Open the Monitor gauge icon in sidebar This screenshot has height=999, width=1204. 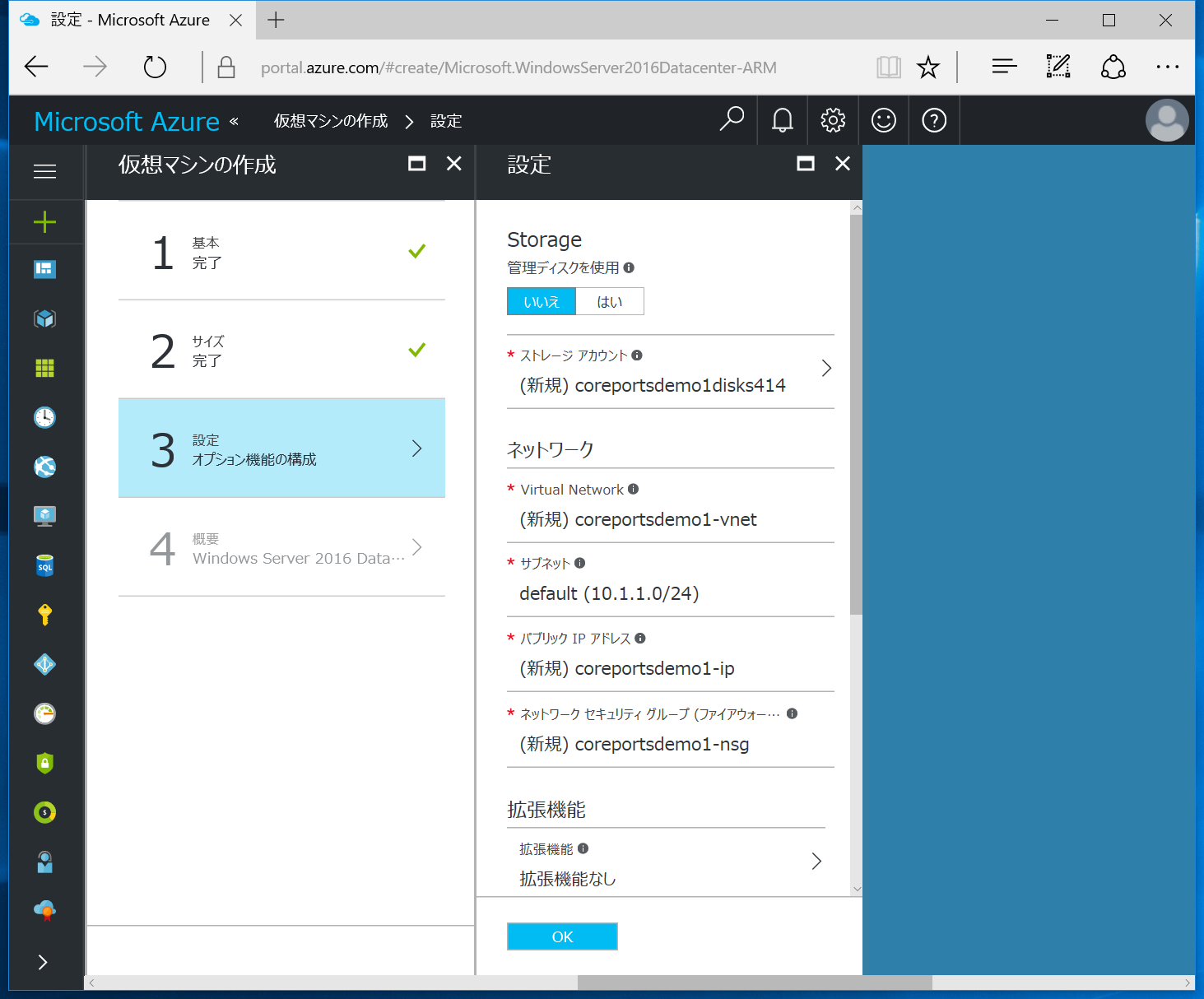pos(44,713)
